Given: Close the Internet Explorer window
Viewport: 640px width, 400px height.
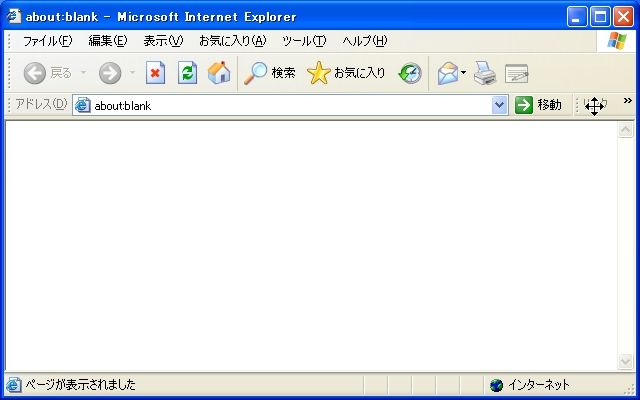Looking at the screenshot, I should 624,17.
